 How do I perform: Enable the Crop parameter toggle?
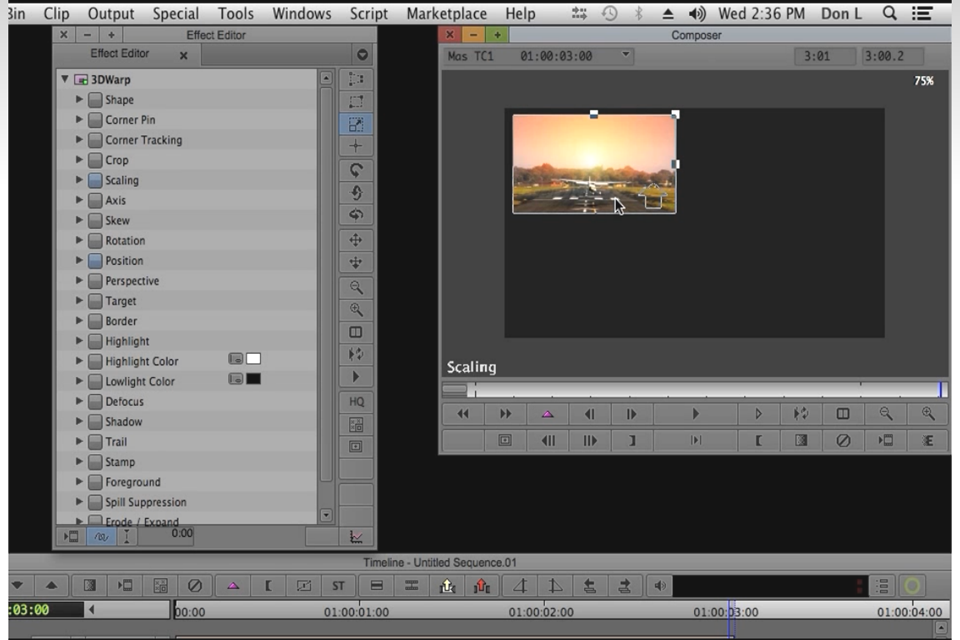pos(95,160)
